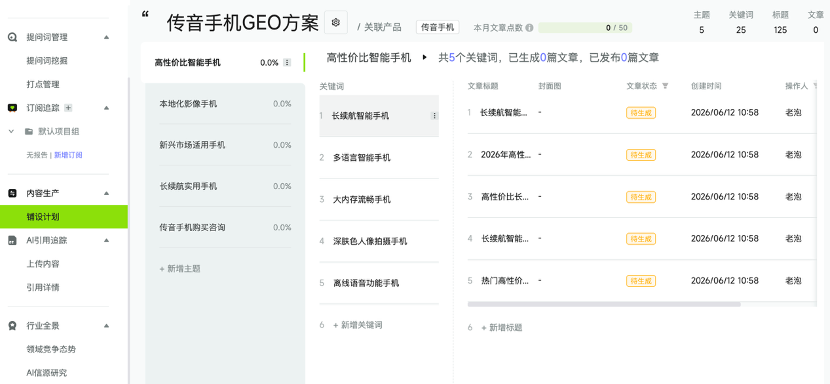Click the 新增订阅 link
The height and width of the screenshot is (384, 830).
(68, 155)
